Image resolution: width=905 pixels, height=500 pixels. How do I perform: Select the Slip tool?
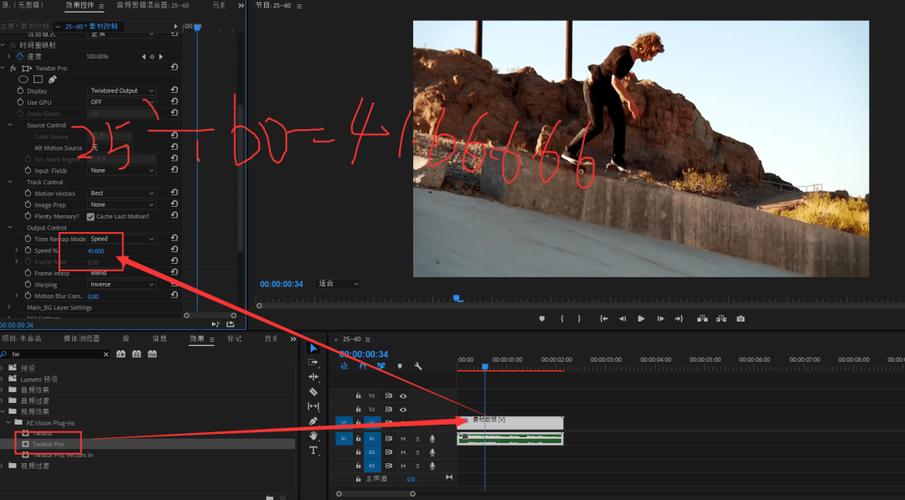(x=313, y=406)
